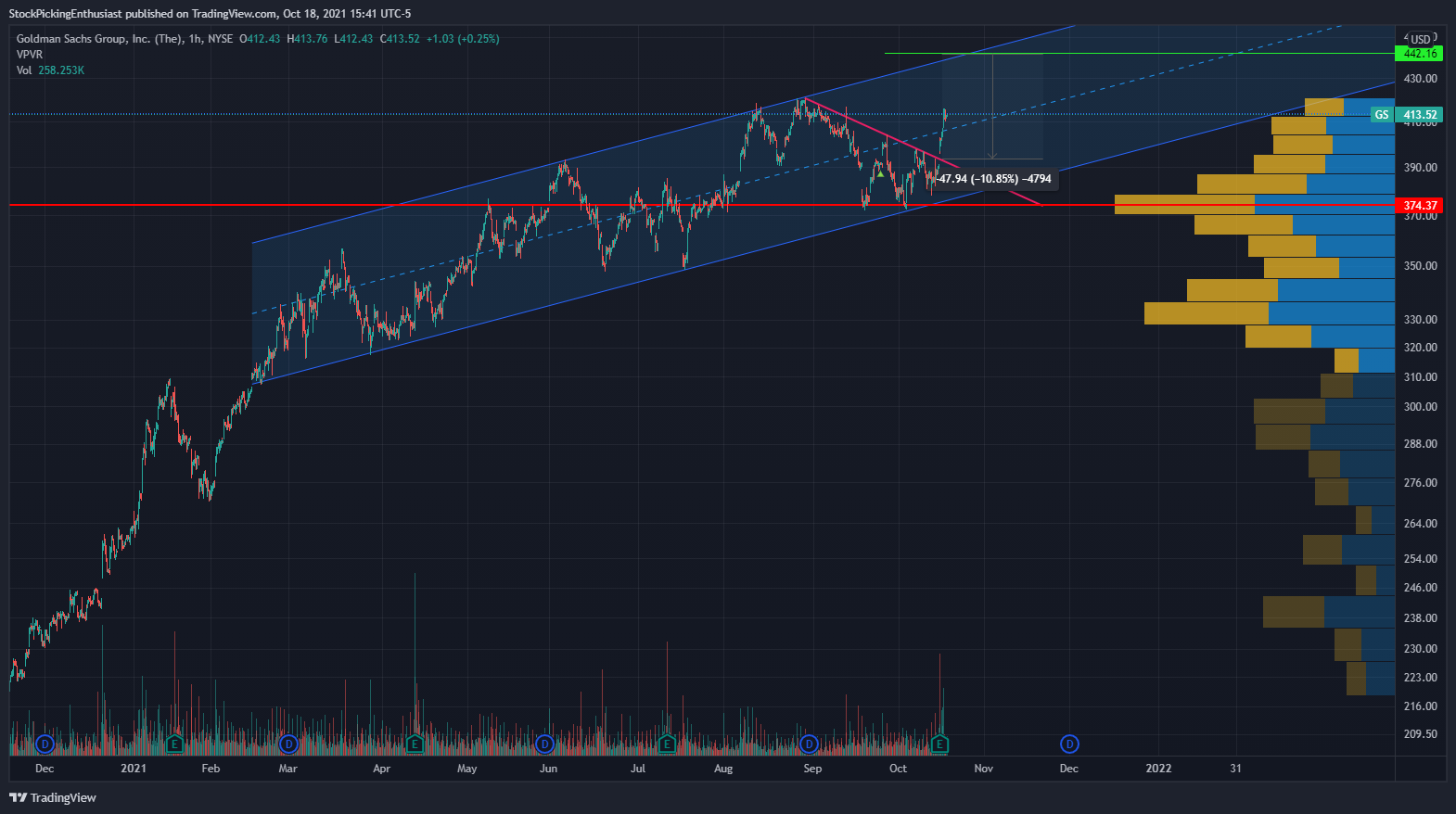Viewport: 1456px width, 814px height.
Task: Click the dividend D marker above first Dec label
Action: tap(45, 744)
